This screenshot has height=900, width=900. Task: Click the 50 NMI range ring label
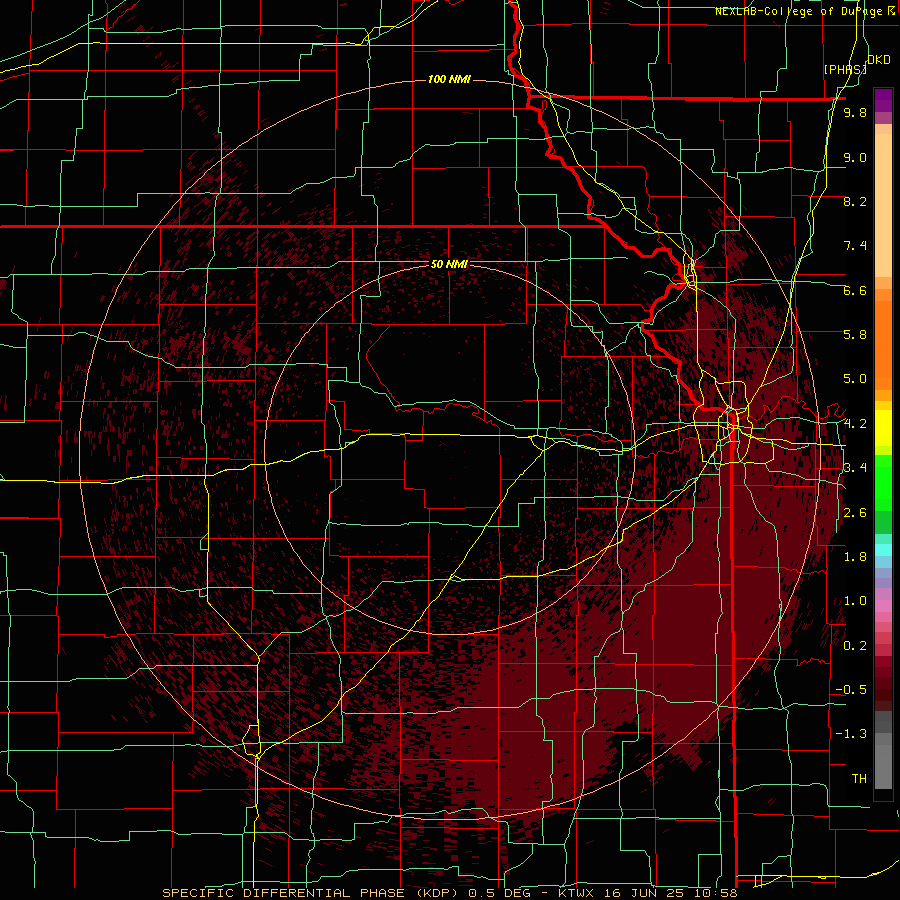tap(449, 264)
